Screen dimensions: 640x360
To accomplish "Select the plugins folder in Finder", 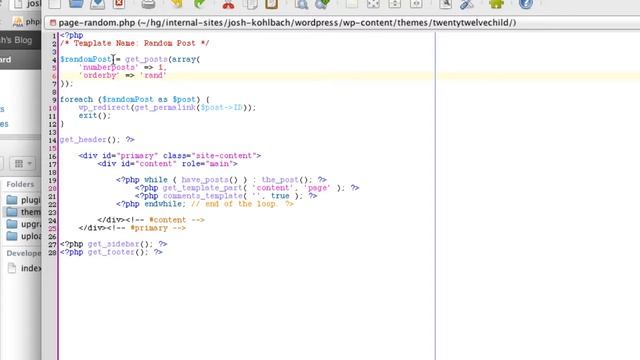I will [x=24, y=200].
